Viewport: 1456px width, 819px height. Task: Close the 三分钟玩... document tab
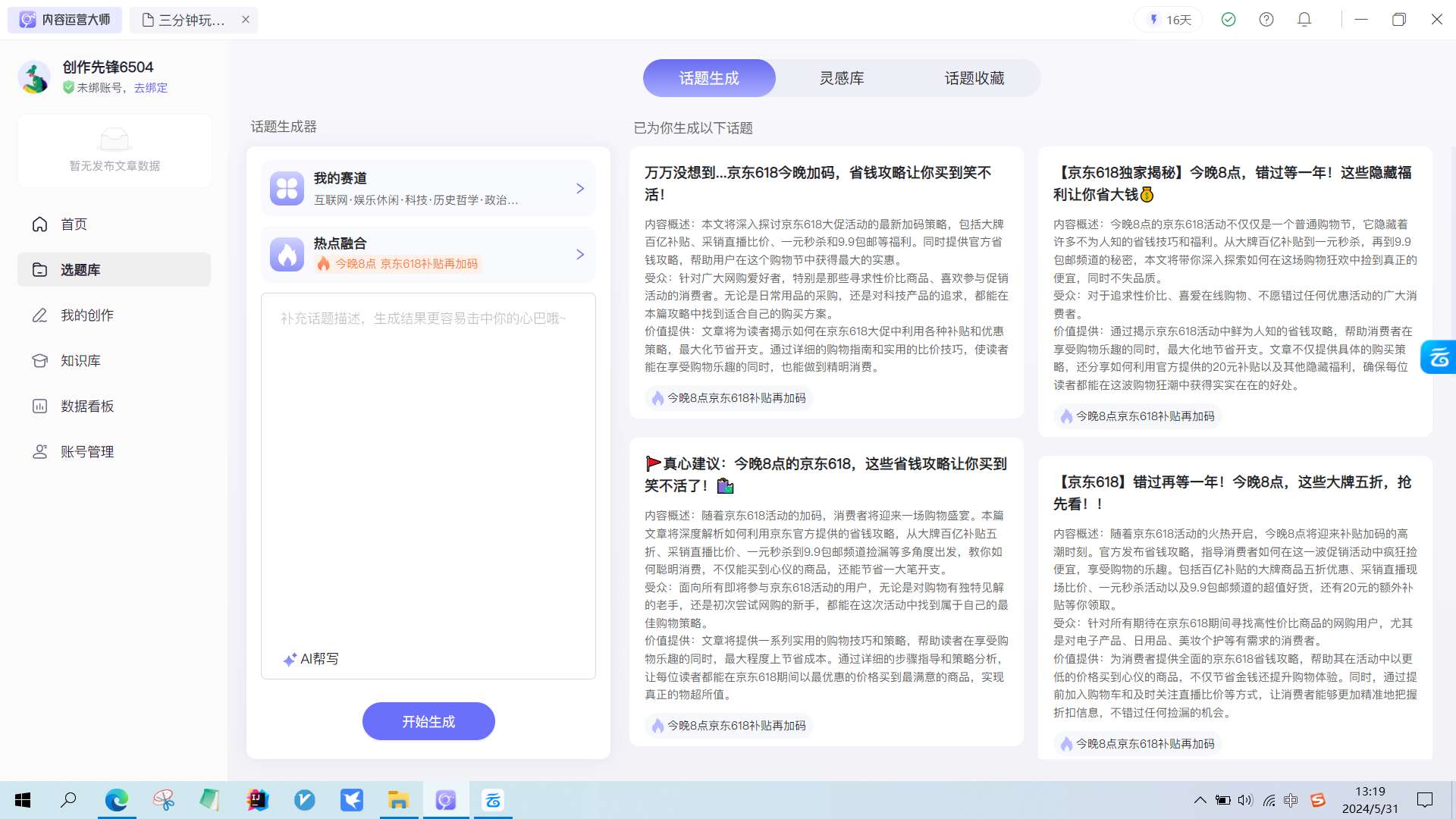pyautogui.click(x=246, y=20)
